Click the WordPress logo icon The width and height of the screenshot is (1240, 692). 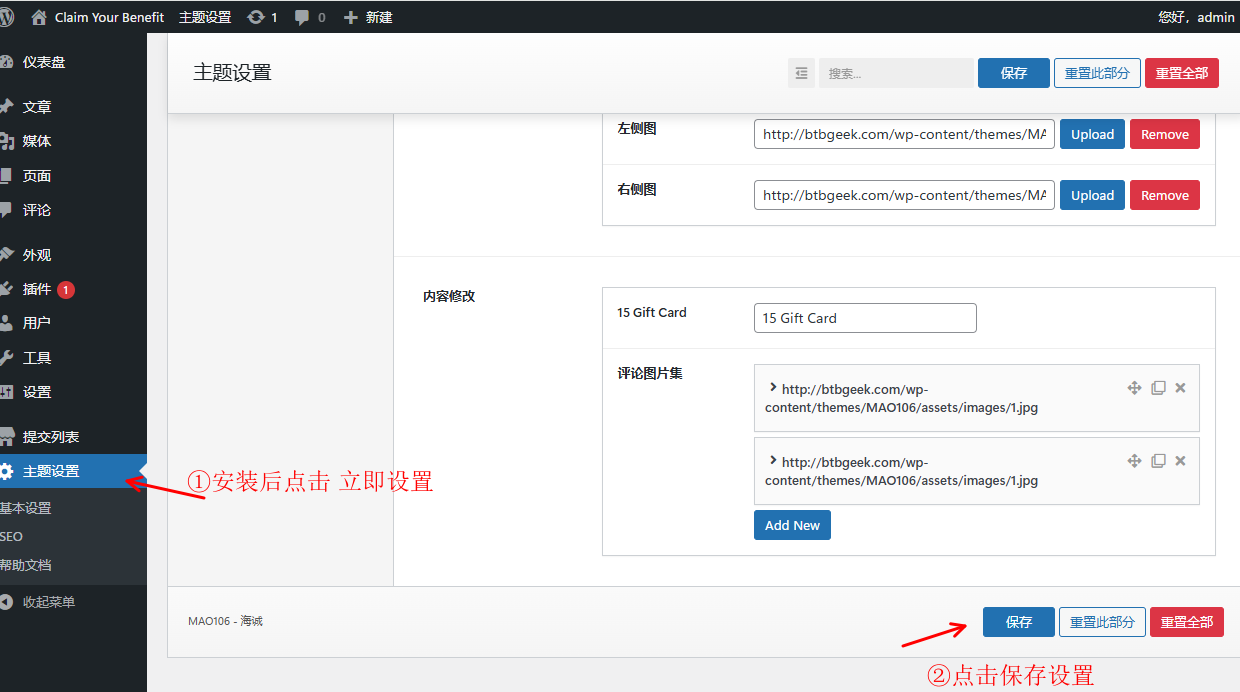(7, 17)
